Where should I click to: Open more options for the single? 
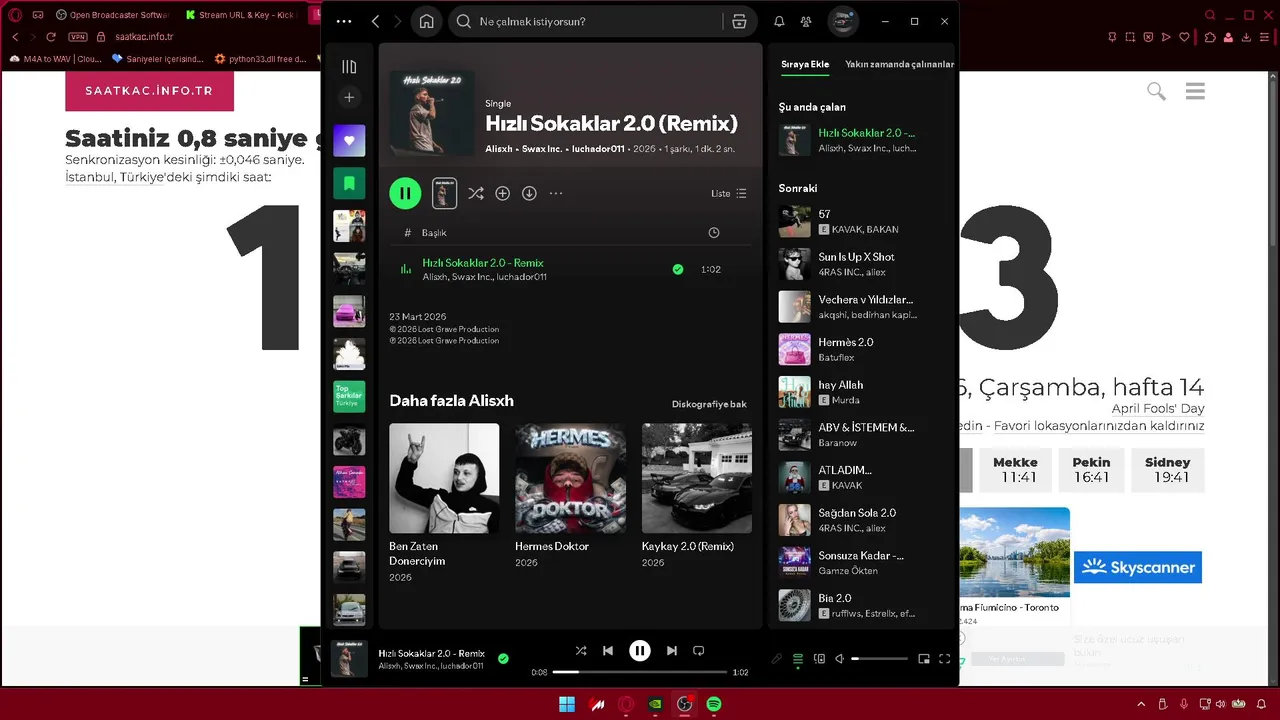point(556,193)
